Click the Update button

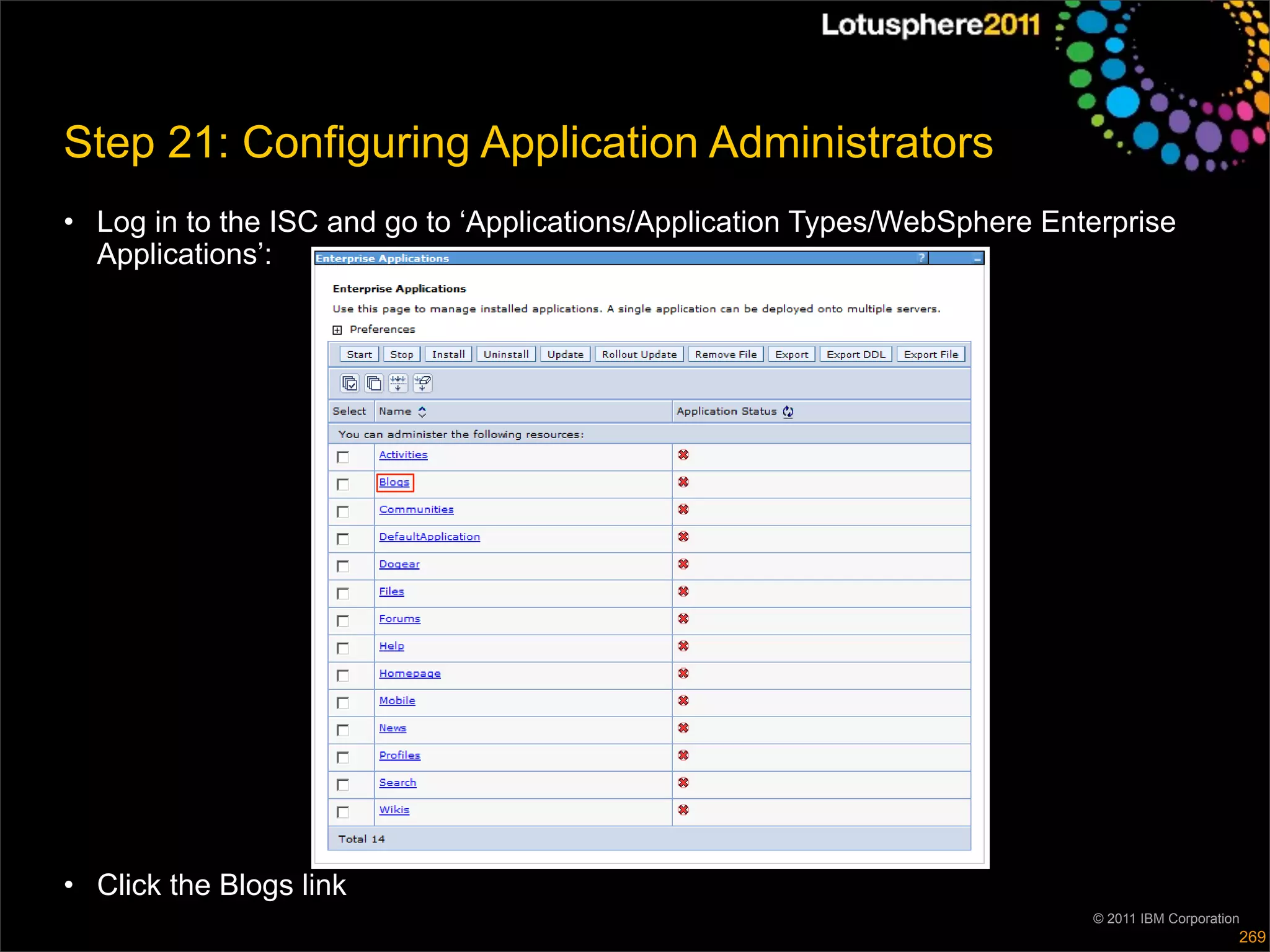point(566,355)
